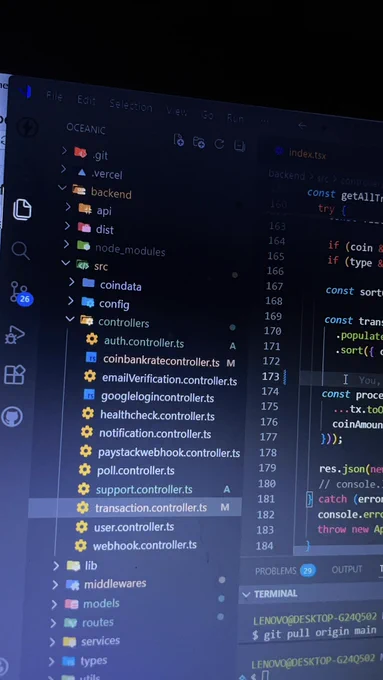
Task: Open the GitHub icon in activity bar
Action: 12,417
